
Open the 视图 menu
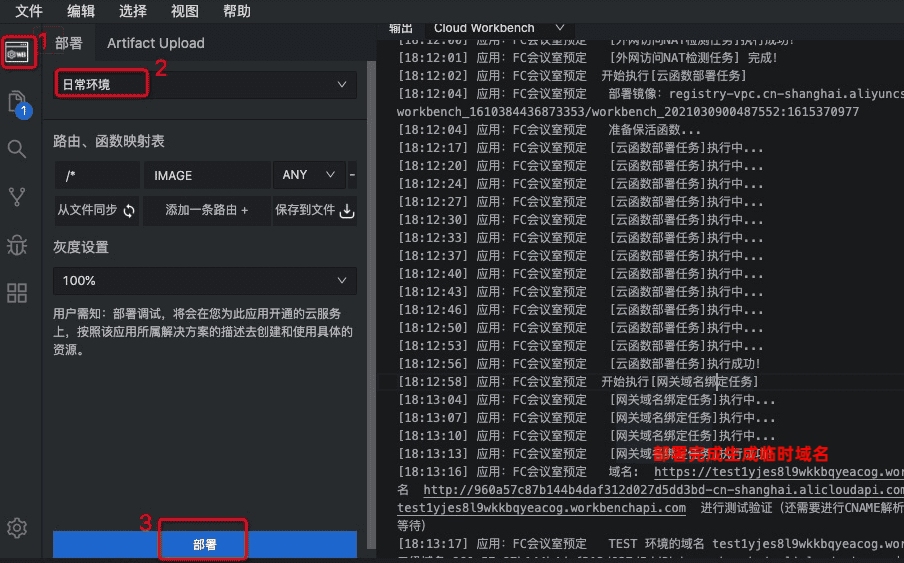click(184, 11)
